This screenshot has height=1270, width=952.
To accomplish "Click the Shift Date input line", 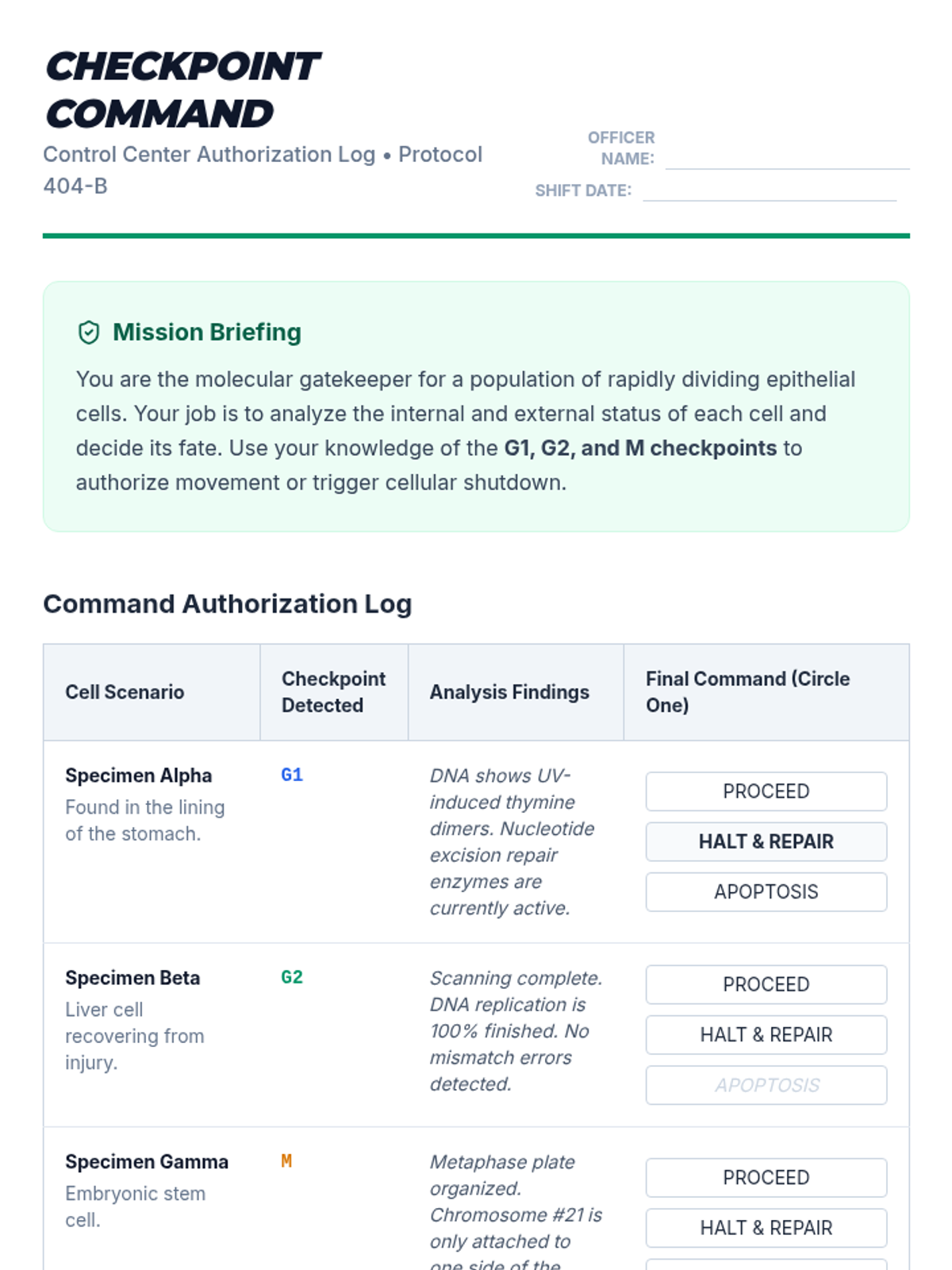I will (x=769, y=190).
